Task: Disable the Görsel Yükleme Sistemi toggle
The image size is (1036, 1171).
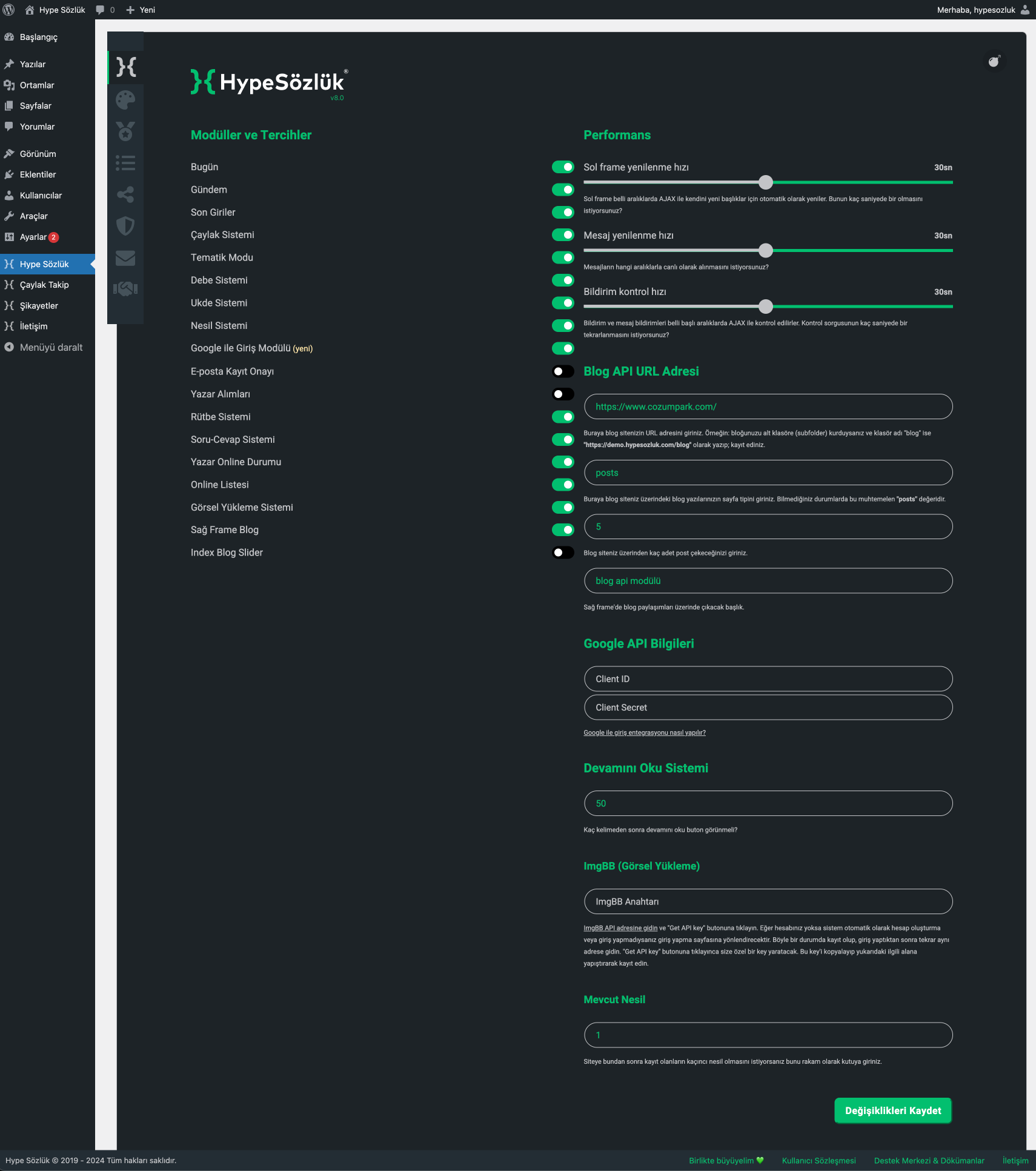Action: (563, 507)
